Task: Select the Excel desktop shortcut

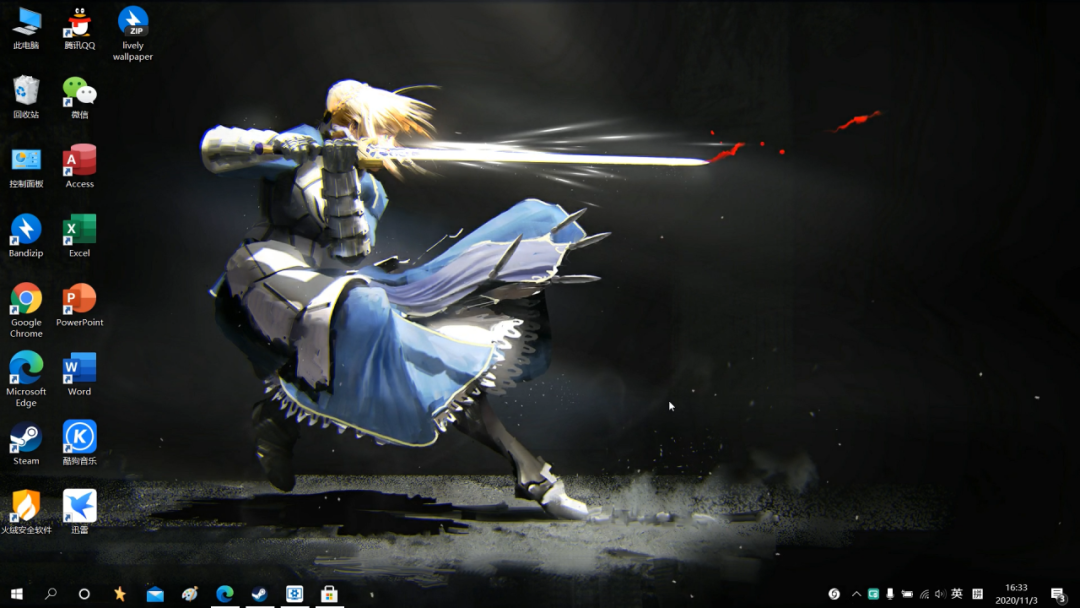Action: tap(79, 235)
